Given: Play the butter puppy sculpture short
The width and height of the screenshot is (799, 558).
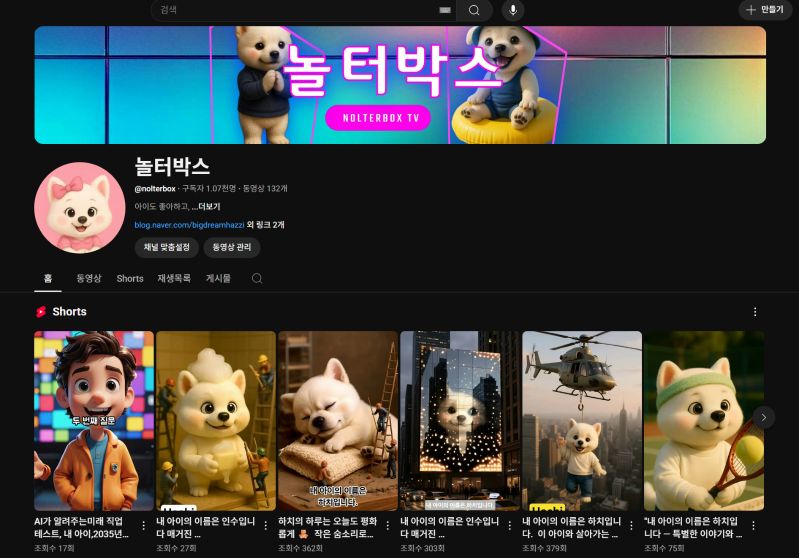Looking at the screenshot, I should 216,421.
